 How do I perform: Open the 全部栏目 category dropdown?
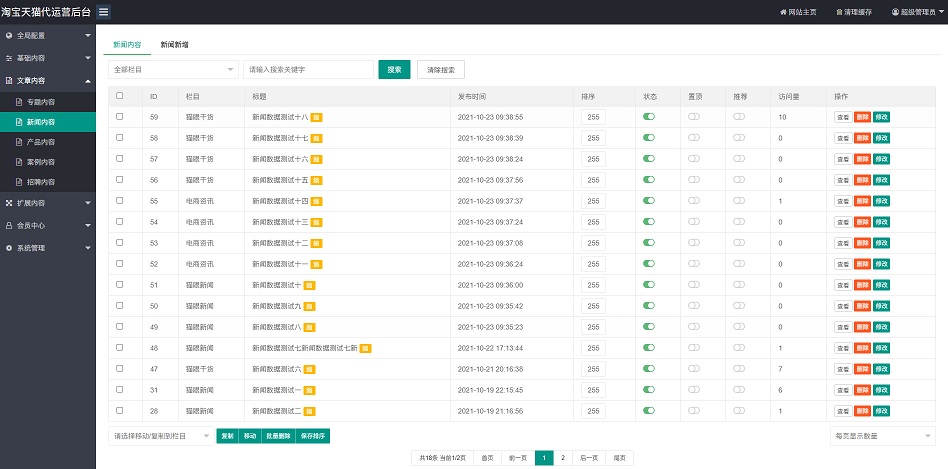pos(173,70)
